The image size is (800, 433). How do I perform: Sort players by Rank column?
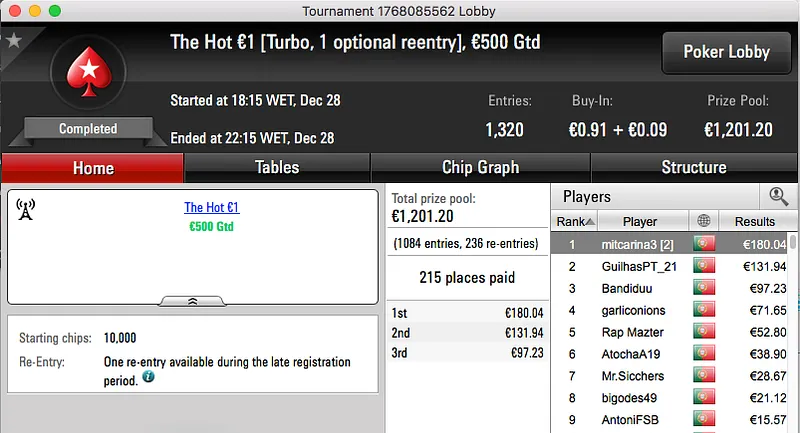pos(575,221)
